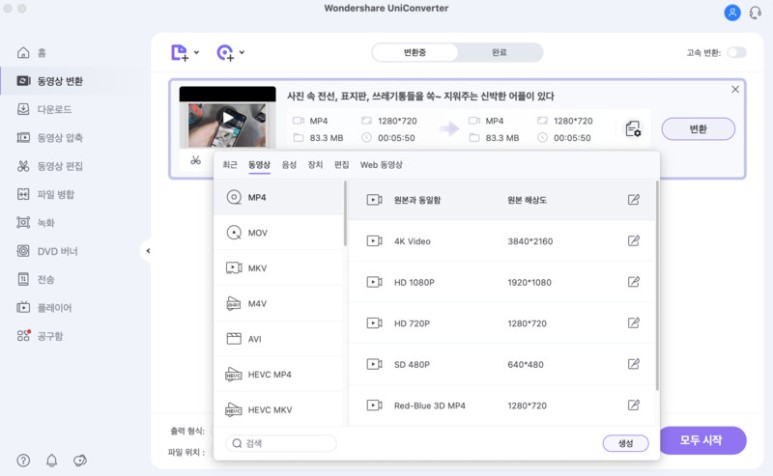773x476 pixels.
Task: Open the 다운로드 sidebar section
Action: coord(44,109)
